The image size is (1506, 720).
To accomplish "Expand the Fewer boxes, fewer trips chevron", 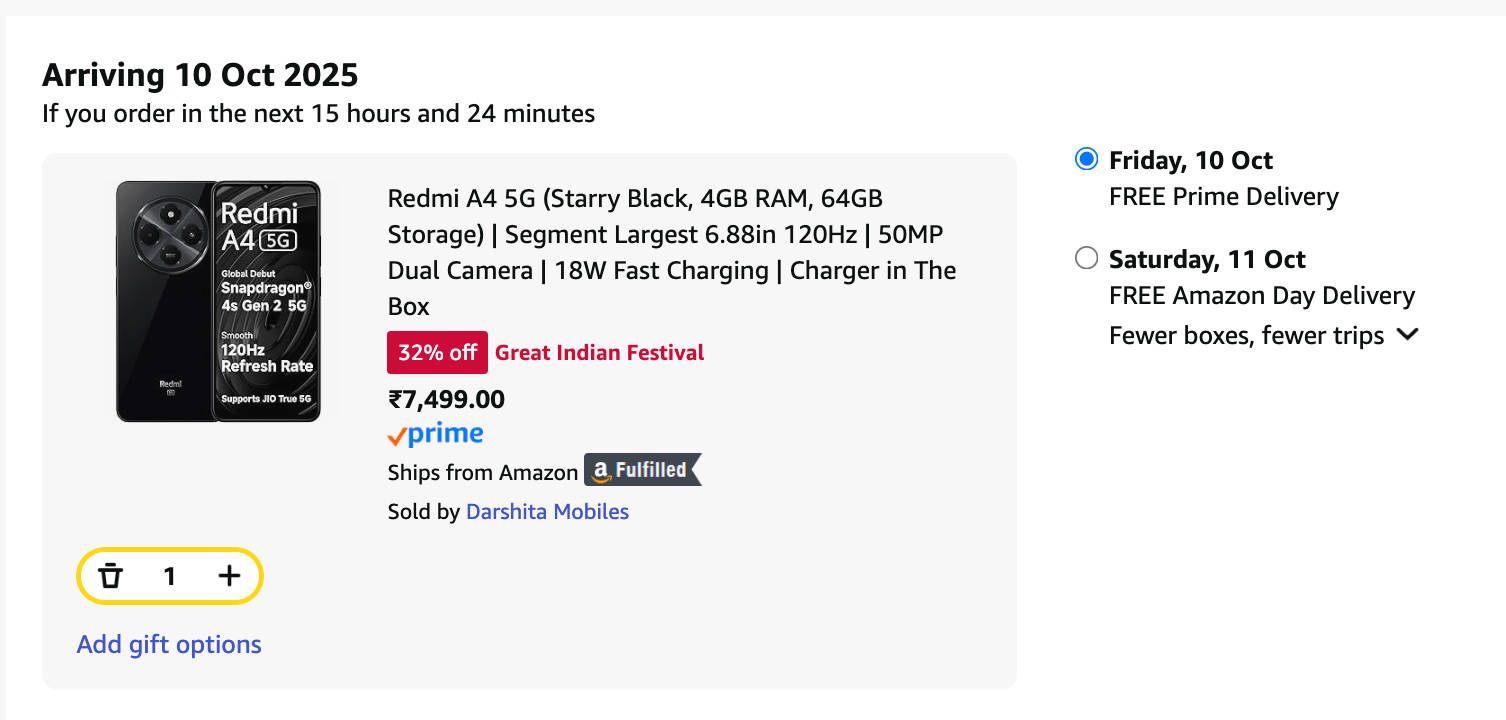I will tap(1408, 335).
